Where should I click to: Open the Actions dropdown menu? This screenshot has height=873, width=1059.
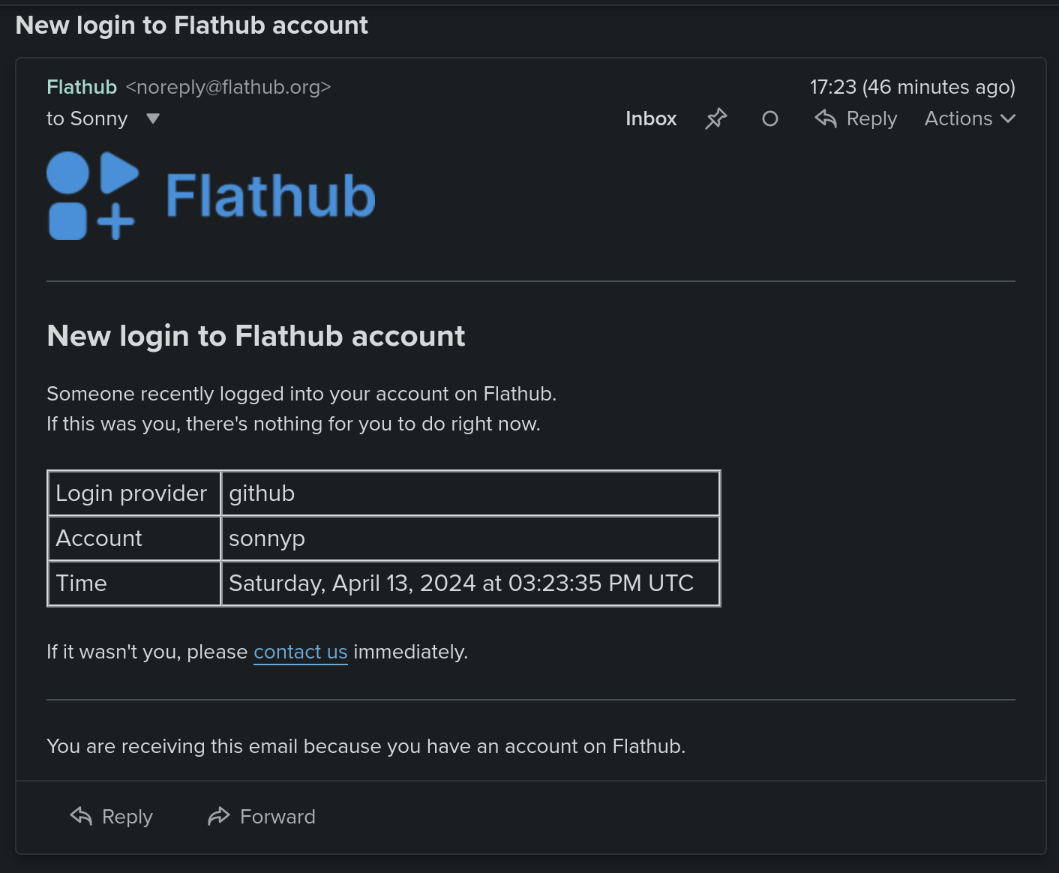[969, 119]
